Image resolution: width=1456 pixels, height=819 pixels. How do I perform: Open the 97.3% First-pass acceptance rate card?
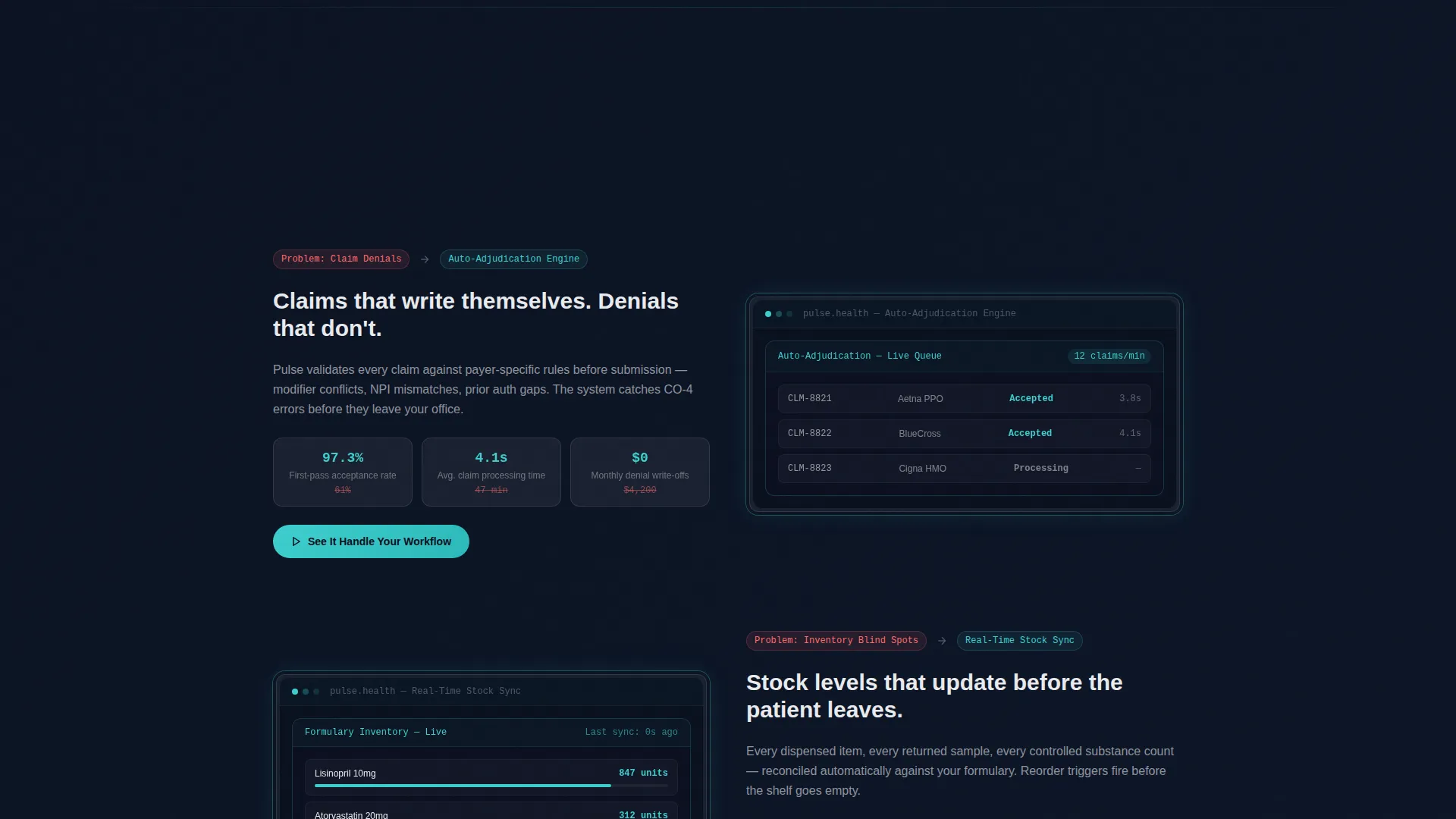(343, 472)
